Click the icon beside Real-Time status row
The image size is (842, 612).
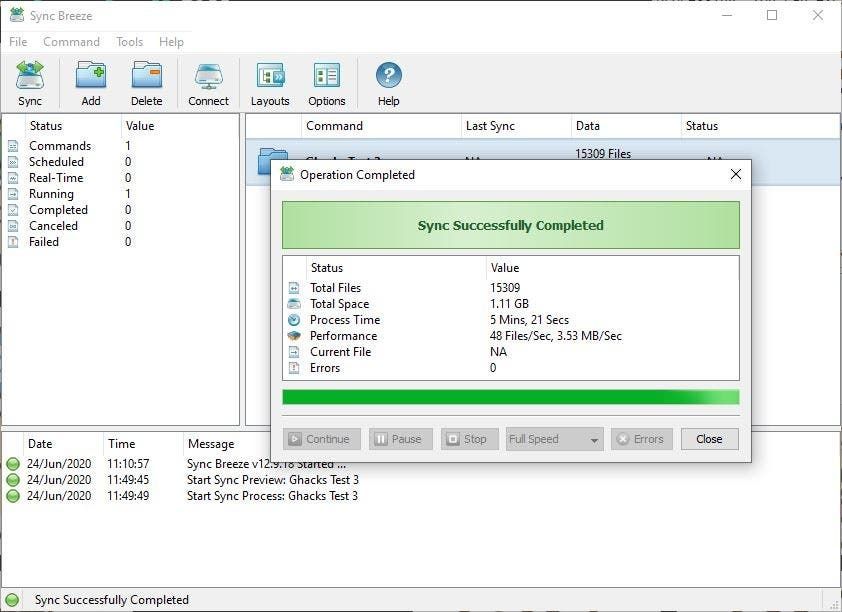[x=13, y=178]
